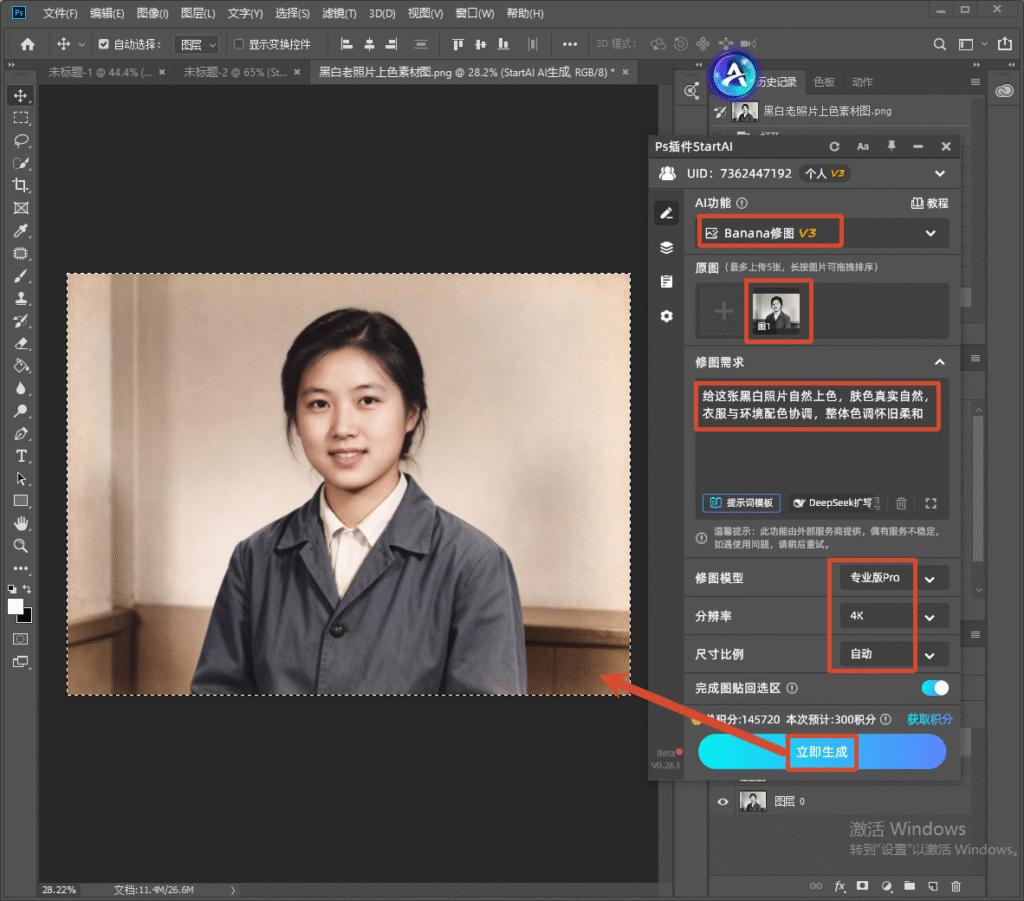Click the uploaded 图1 source thumbnail
Image resolution: width=1024 pixels, height=901 pixels.
pyautogui.click(x=776, y=311)
